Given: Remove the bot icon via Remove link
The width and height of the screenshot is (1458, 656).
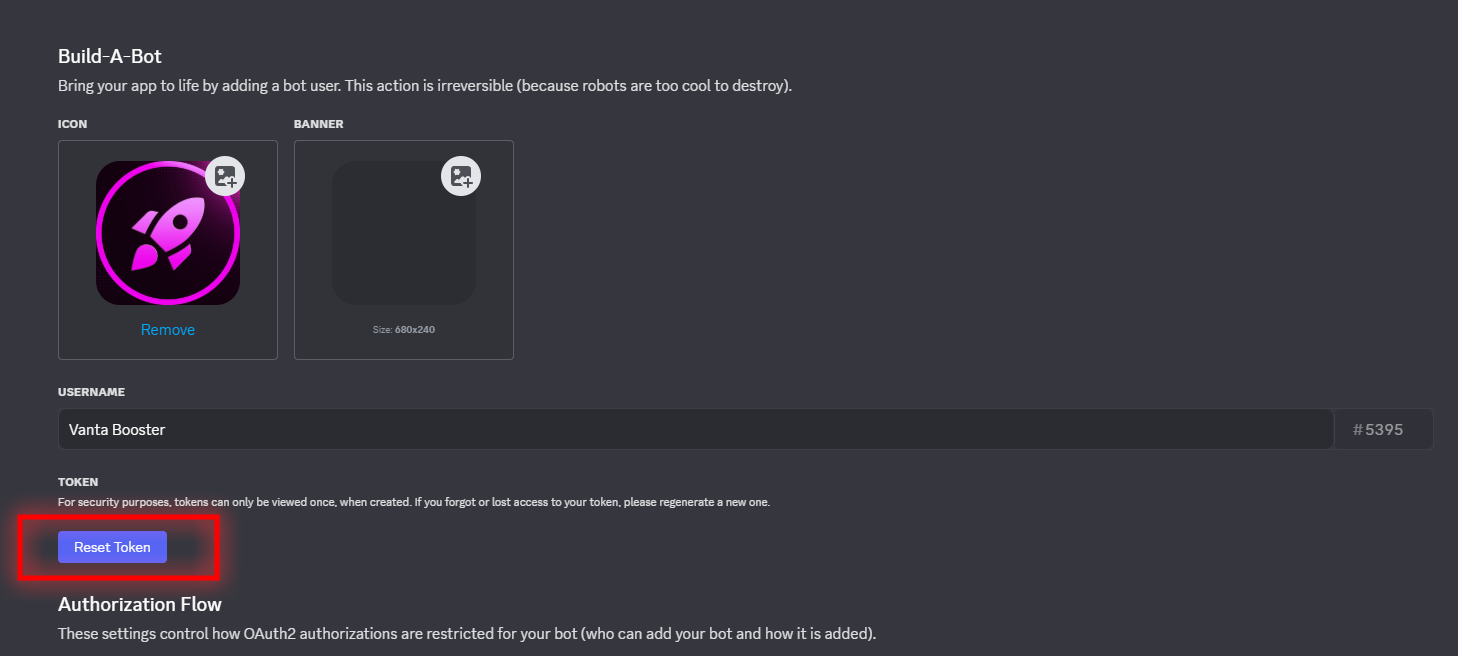Looking at the screenshot, I should click(168, 330).
